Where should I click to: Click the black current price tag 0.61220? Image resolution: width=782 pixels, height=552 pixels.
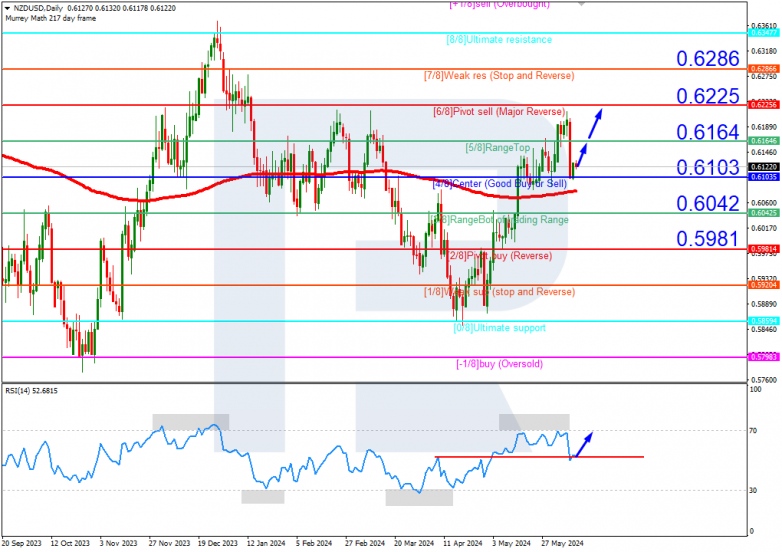tap(763, 167)
